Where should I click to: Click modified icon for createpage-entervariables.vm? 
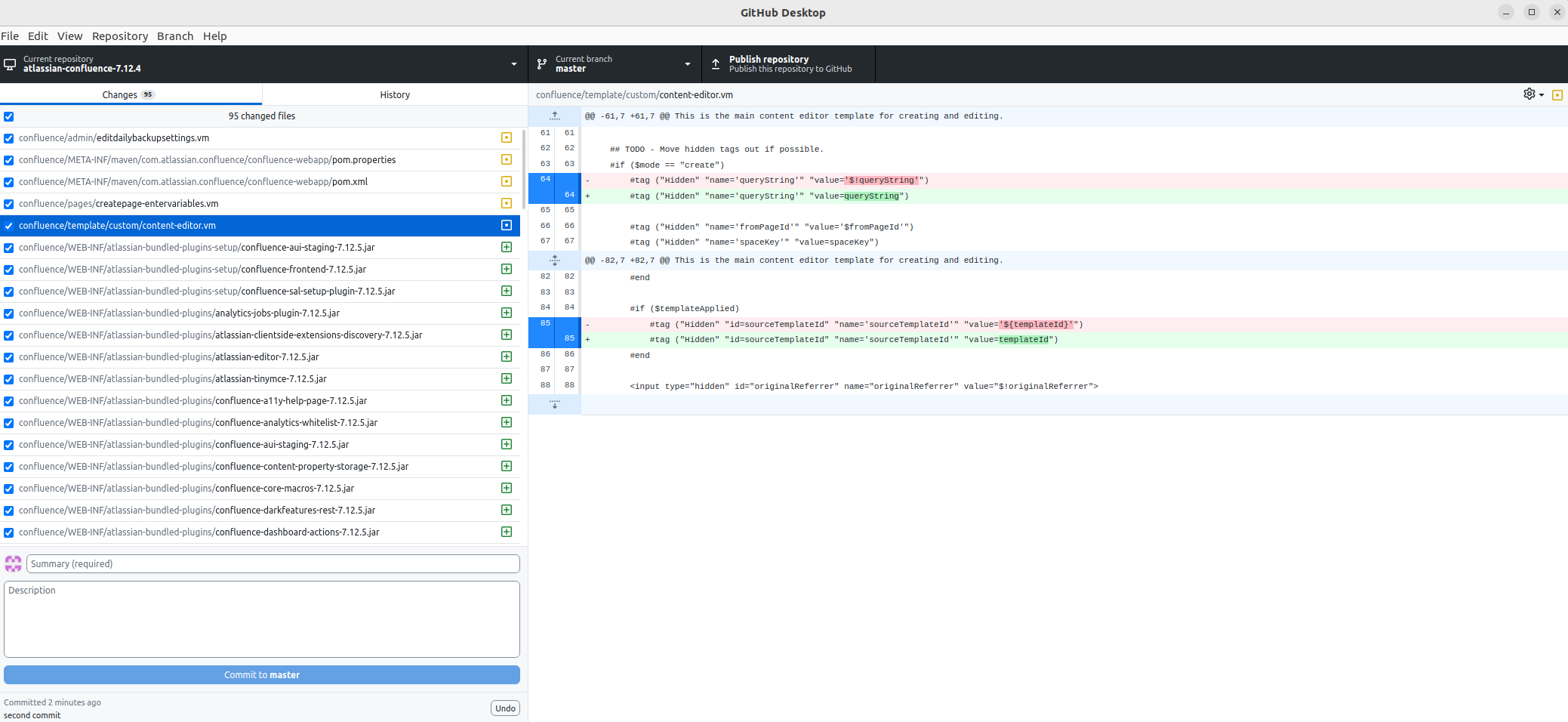pos(507,203)
